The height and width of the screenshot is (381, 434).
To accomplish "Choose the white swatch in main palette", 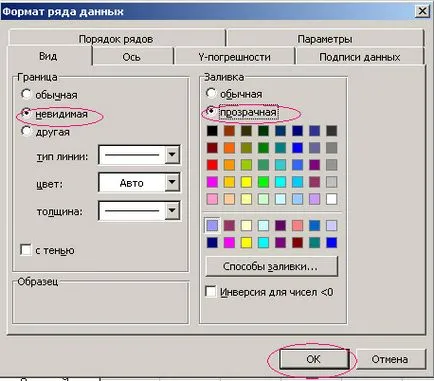I will click(331, 199).
